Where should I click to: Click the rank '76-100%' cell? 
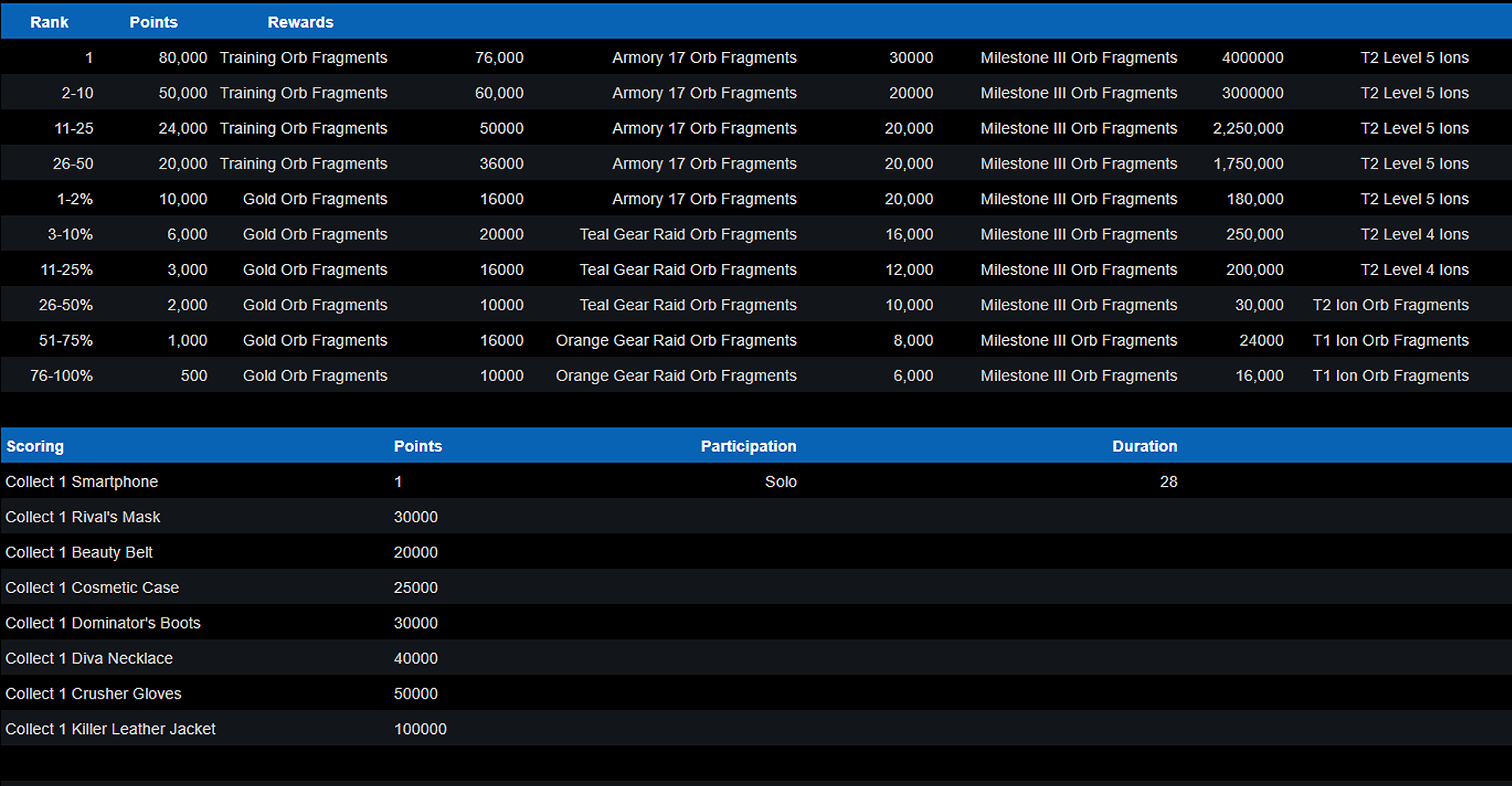[x=61, y=376]
